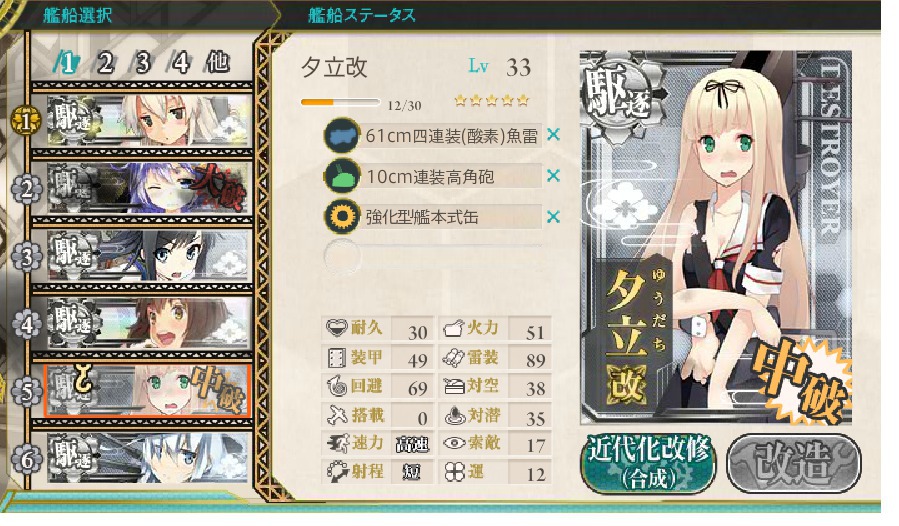899x526 pixels.
Task: Switch to fleet tab 2
Action: pyautogui.click(x=105, y=63)
